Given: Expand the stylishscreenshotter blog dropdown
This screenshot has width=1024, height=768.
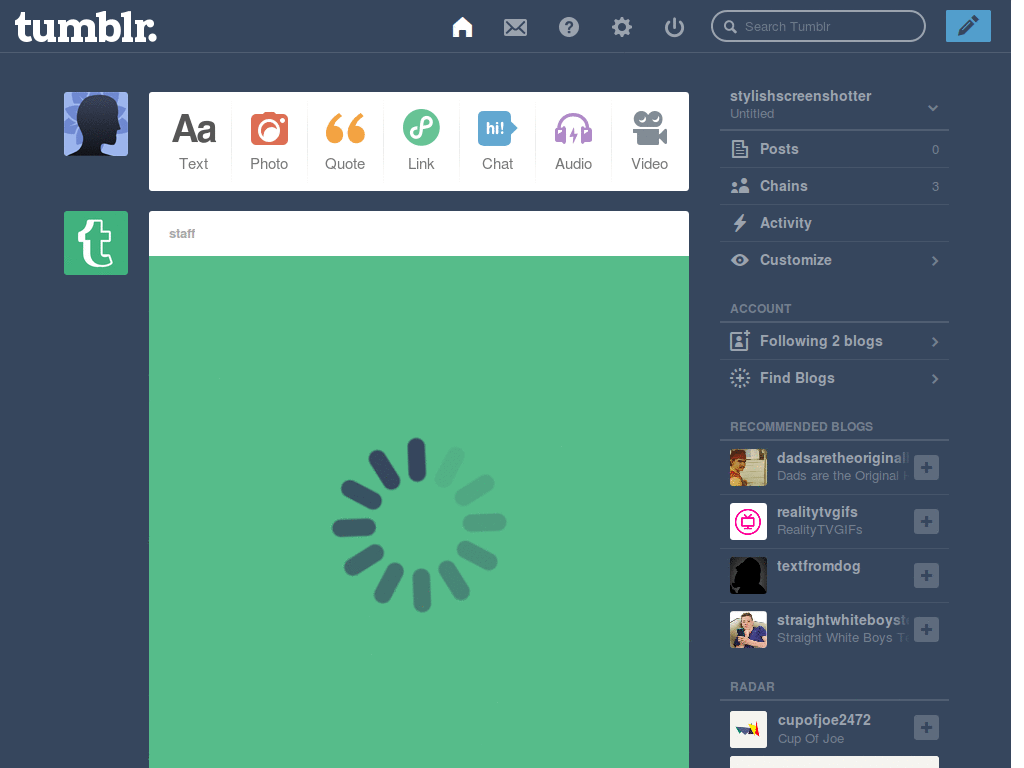Looking at the screenshot, I should 933,108.
